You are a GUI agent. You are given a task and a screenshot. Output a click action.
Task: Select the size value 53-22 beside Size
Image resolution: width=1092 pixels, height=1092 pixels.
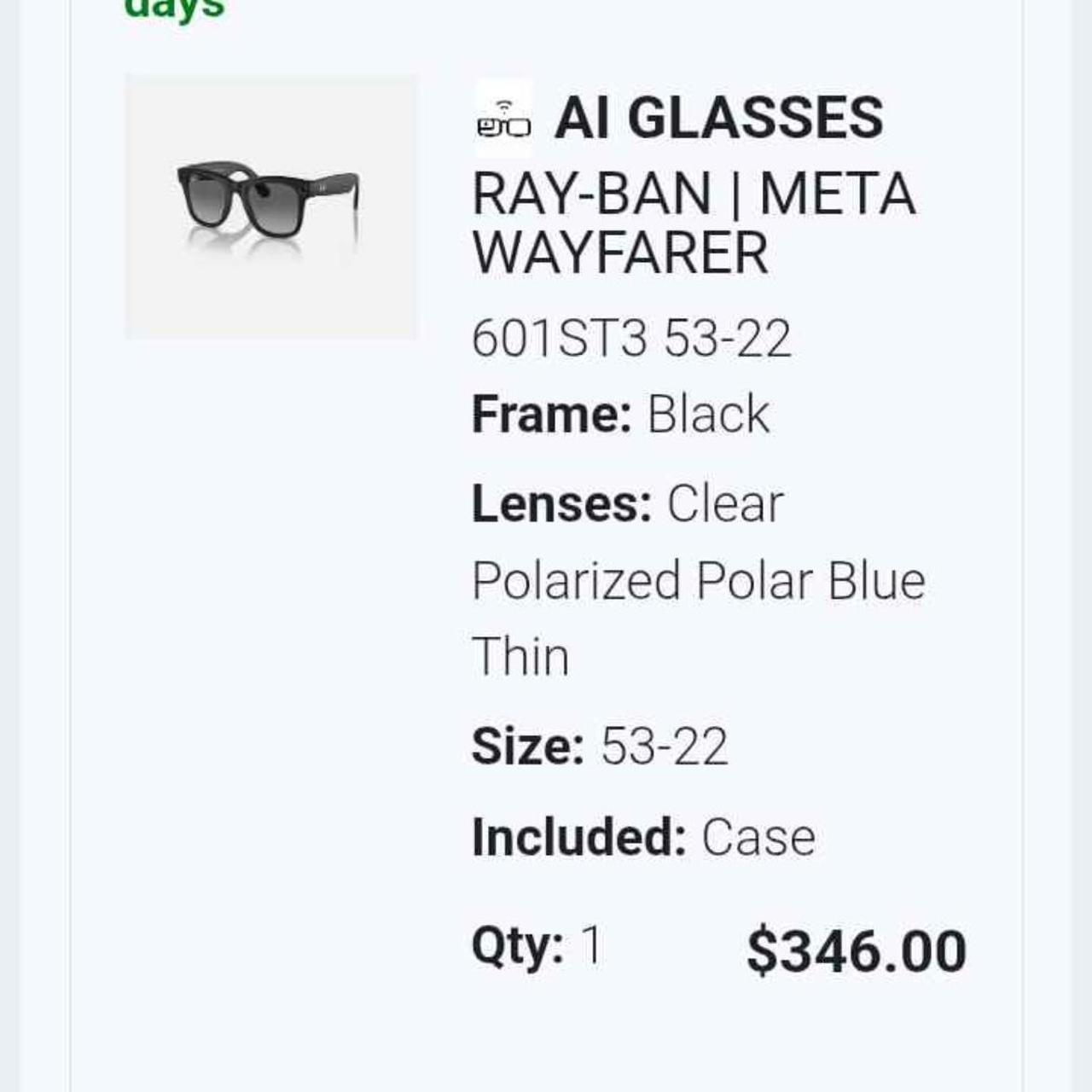[x=664, y=746]
